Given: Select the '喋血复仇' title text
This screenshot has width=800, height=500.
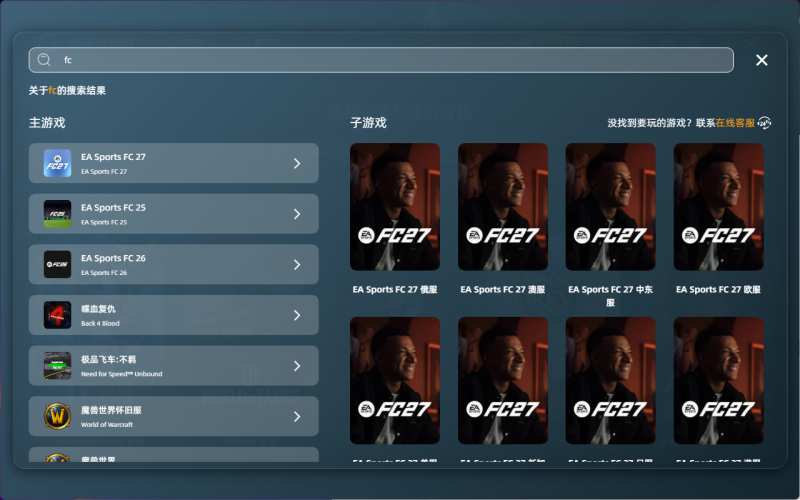Looking at the screenshot, I should [x=98, y=309].
